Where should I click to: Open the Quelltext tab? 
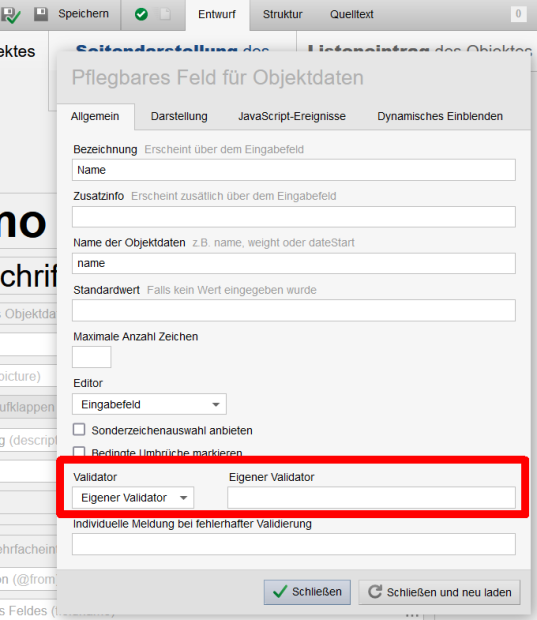coord(352,15)
